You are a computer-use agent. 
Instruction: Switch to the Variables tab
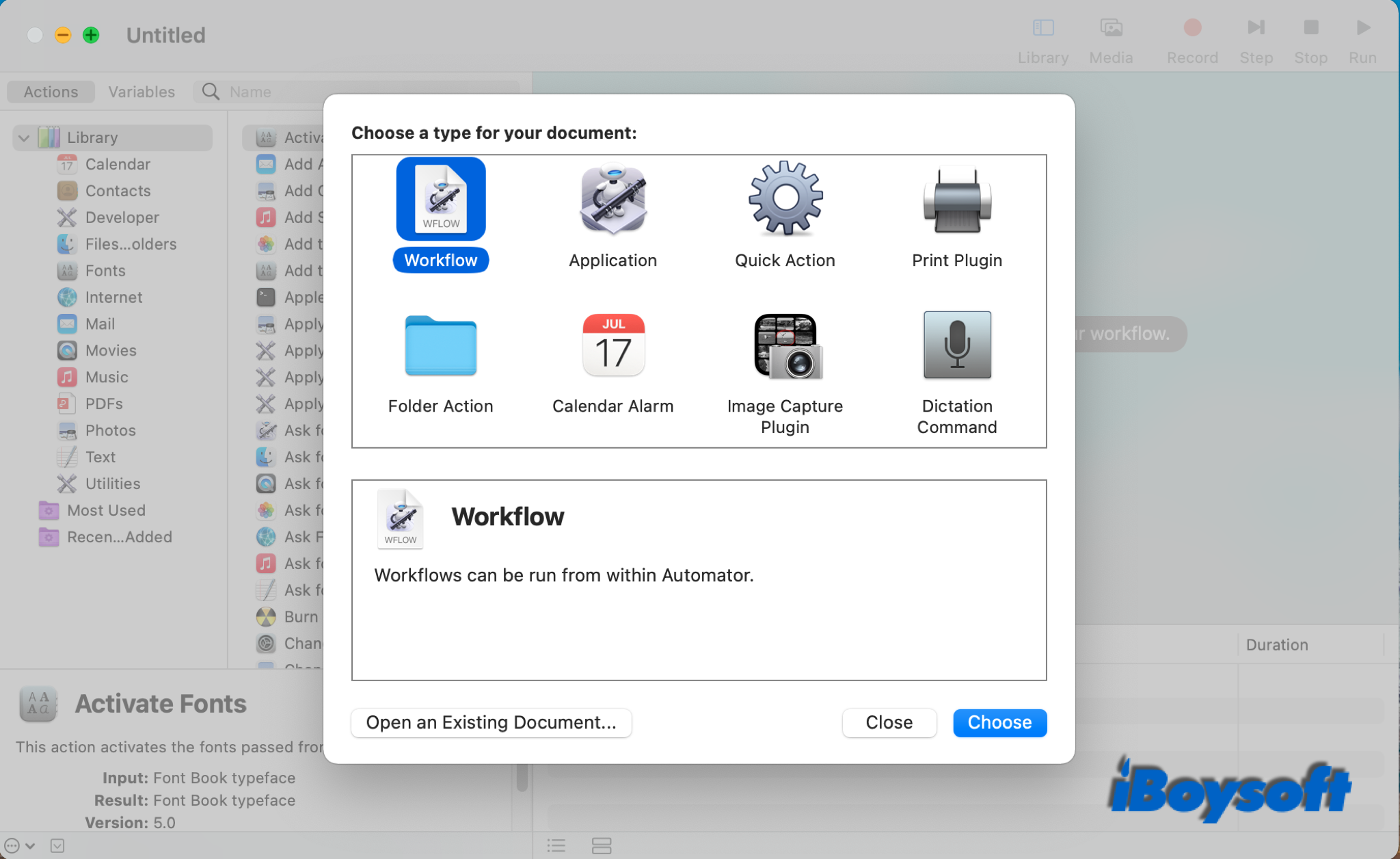141,91
